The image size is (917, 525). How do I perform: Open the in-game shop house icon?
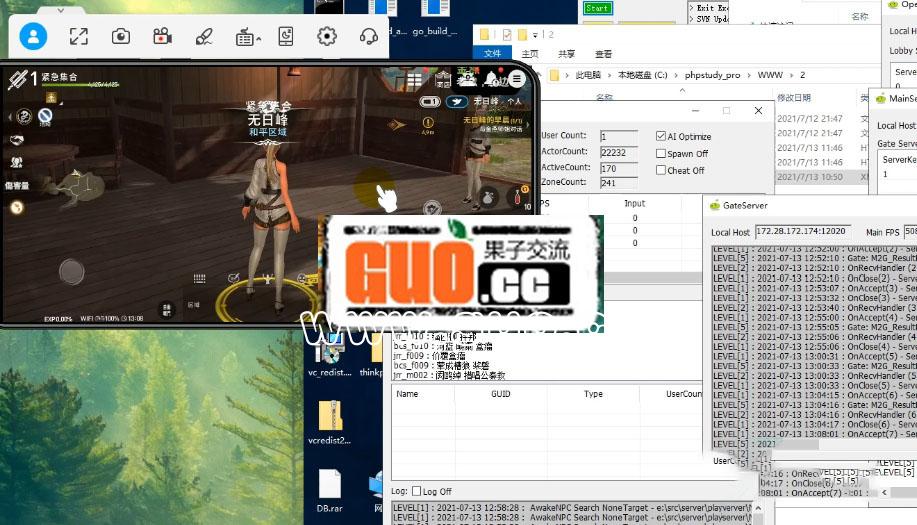tap(443, 79)
